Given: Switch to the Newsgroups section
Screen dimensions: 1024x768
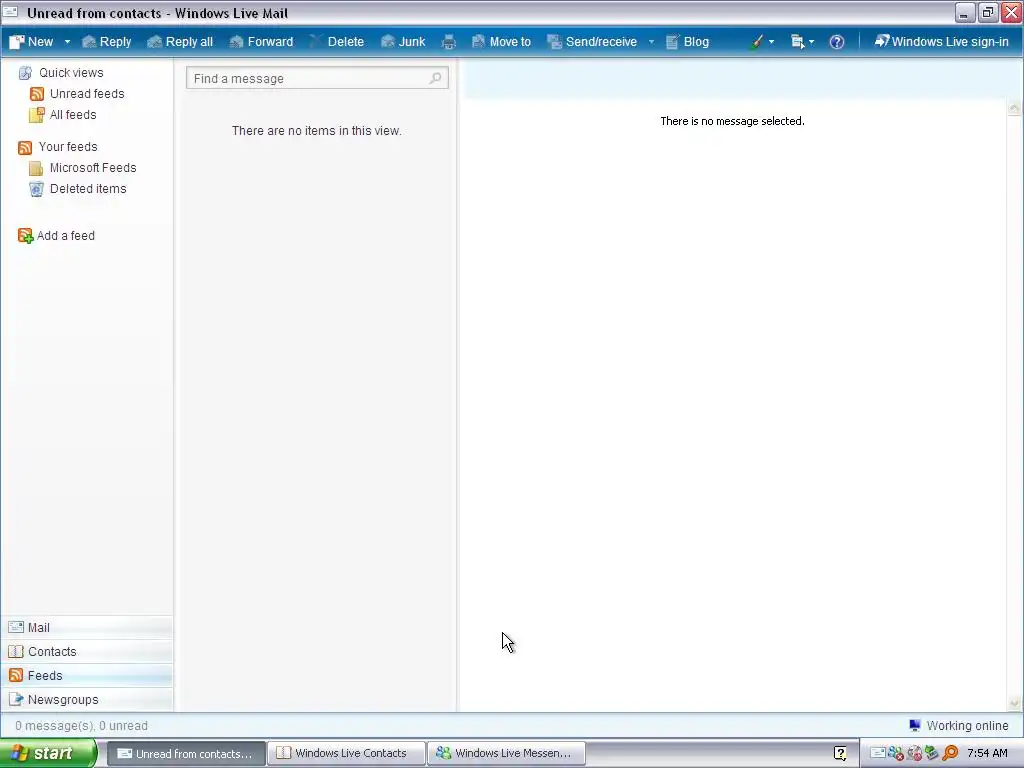Looking at the screenshot, I should tap(87, 699).
